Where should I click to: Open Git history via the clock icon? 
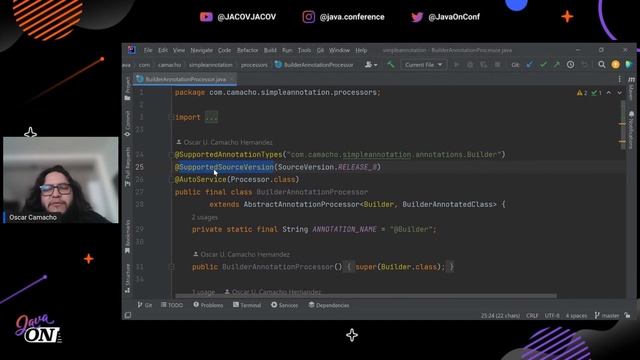pos(571,65)
